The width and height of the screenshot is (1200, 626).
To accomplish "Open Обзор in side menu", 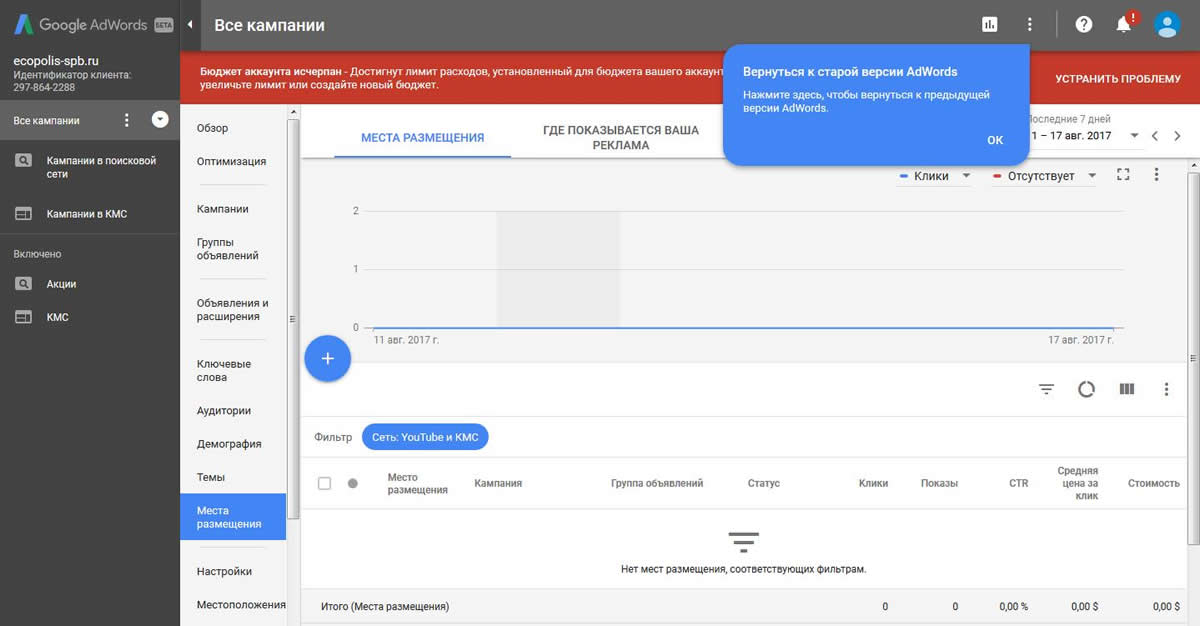I will [213, 128].
